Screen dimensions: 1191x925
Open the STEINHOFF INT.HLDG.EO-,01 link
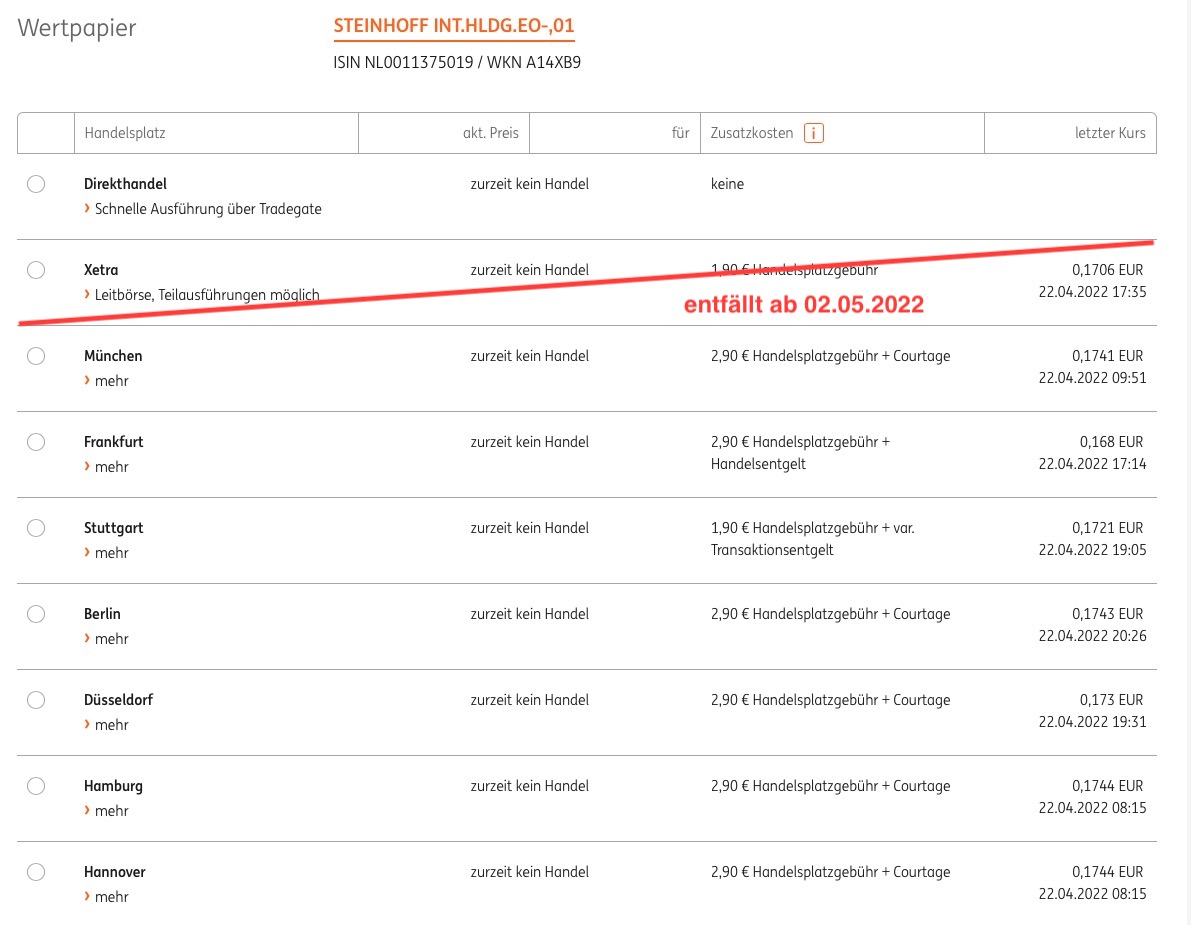pos(454,26)
